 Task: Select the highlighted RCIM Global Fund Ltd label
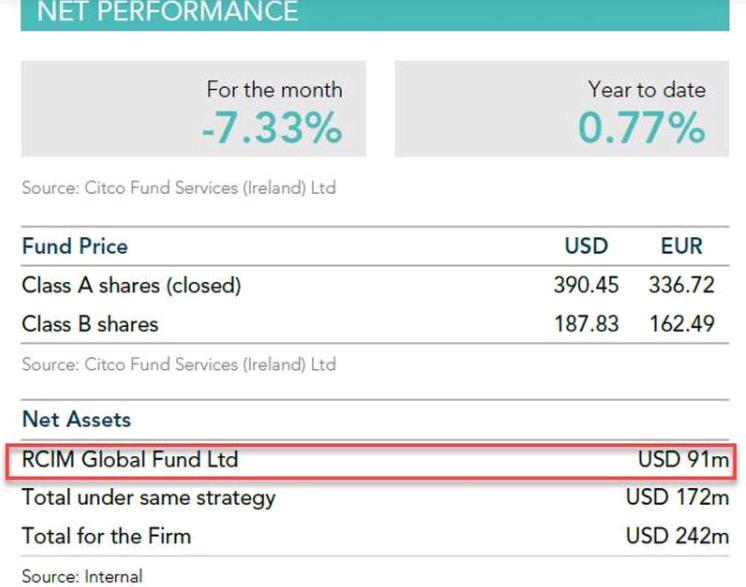click(130, 460)
